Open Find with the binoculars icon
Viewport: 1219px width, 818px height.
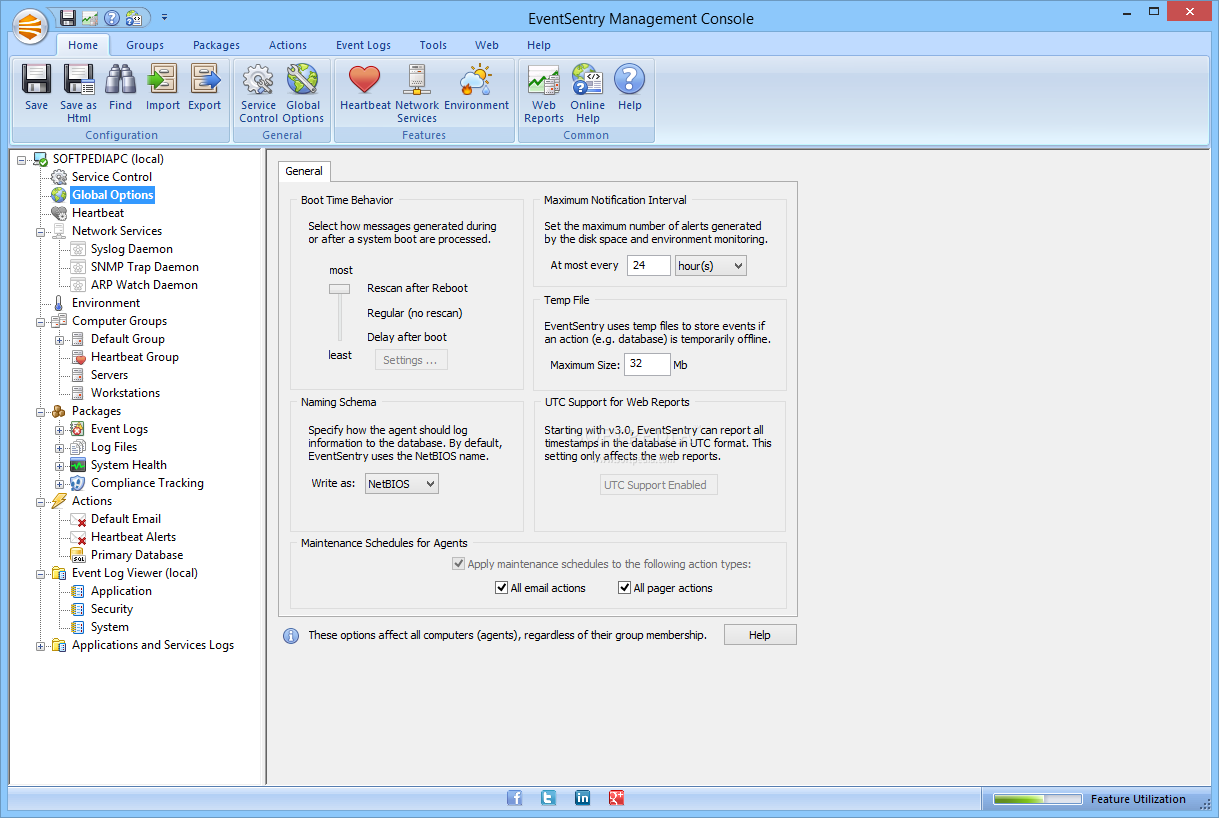[x=121, y=88]
